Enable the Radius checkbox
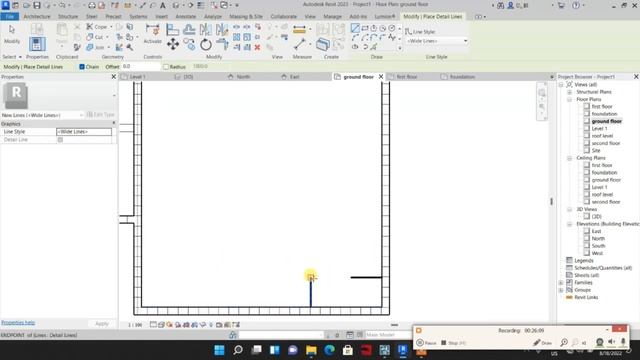 (166, 67)
